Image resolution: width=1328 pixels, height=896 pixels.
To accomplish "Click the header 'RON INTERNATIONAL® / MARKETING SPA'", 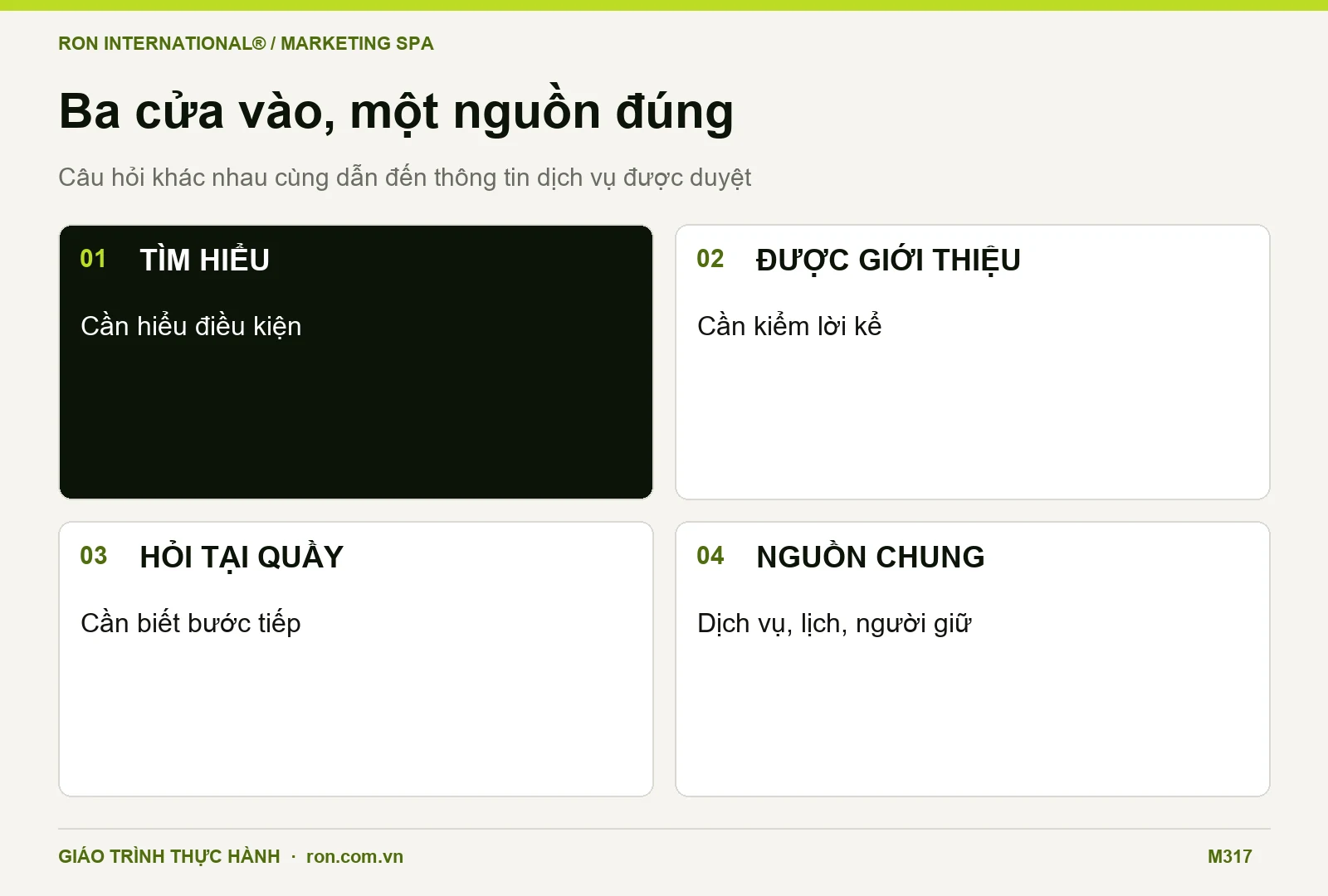I will [246, 43].
